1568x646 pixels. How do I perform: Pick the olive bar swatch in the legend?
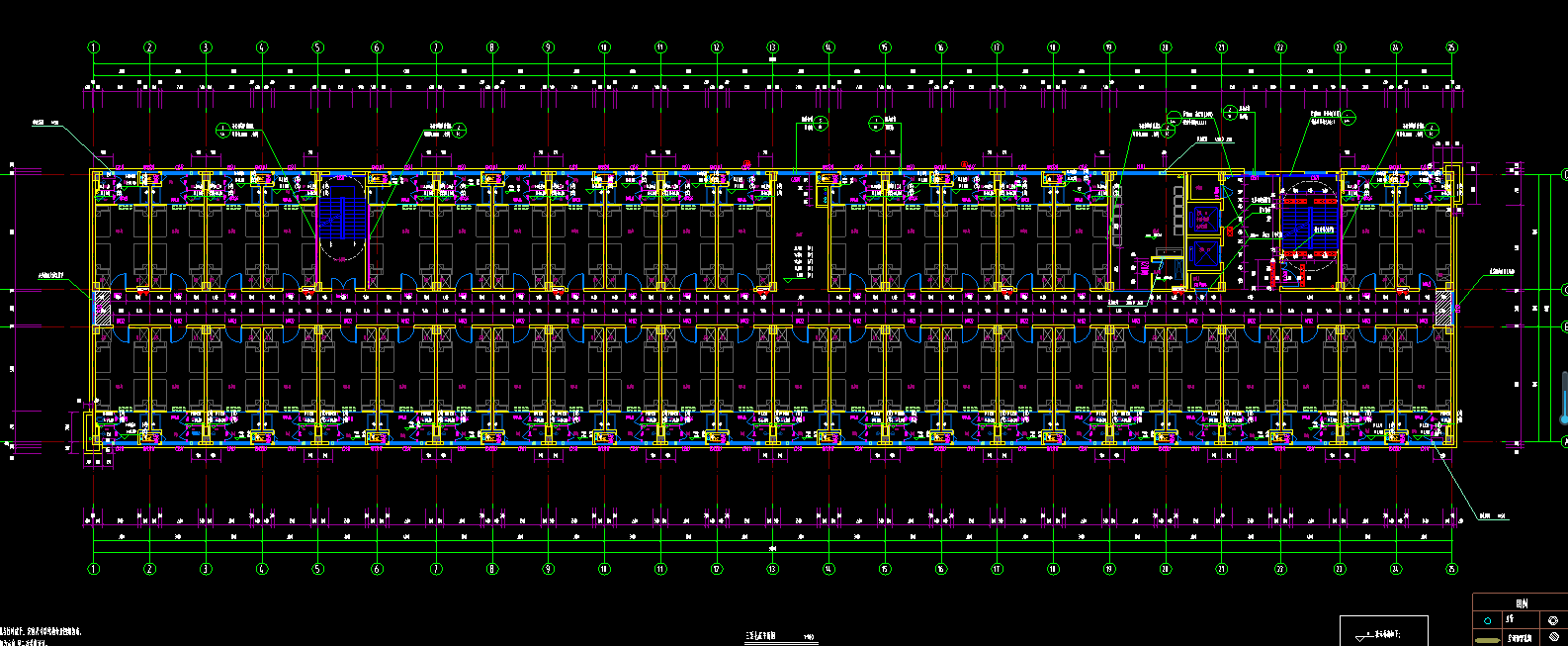tap(1488, 639)
